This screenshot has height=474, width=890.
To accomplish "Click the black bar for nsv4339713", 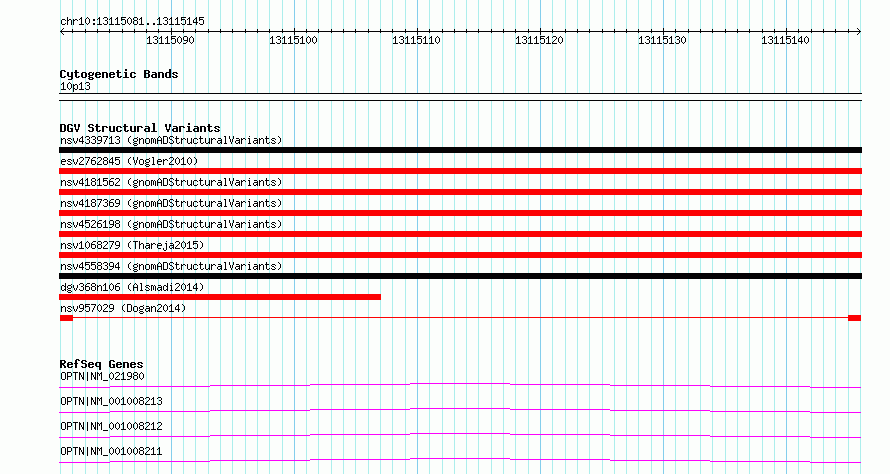I will pyautogui.click(x=460, y=150).
